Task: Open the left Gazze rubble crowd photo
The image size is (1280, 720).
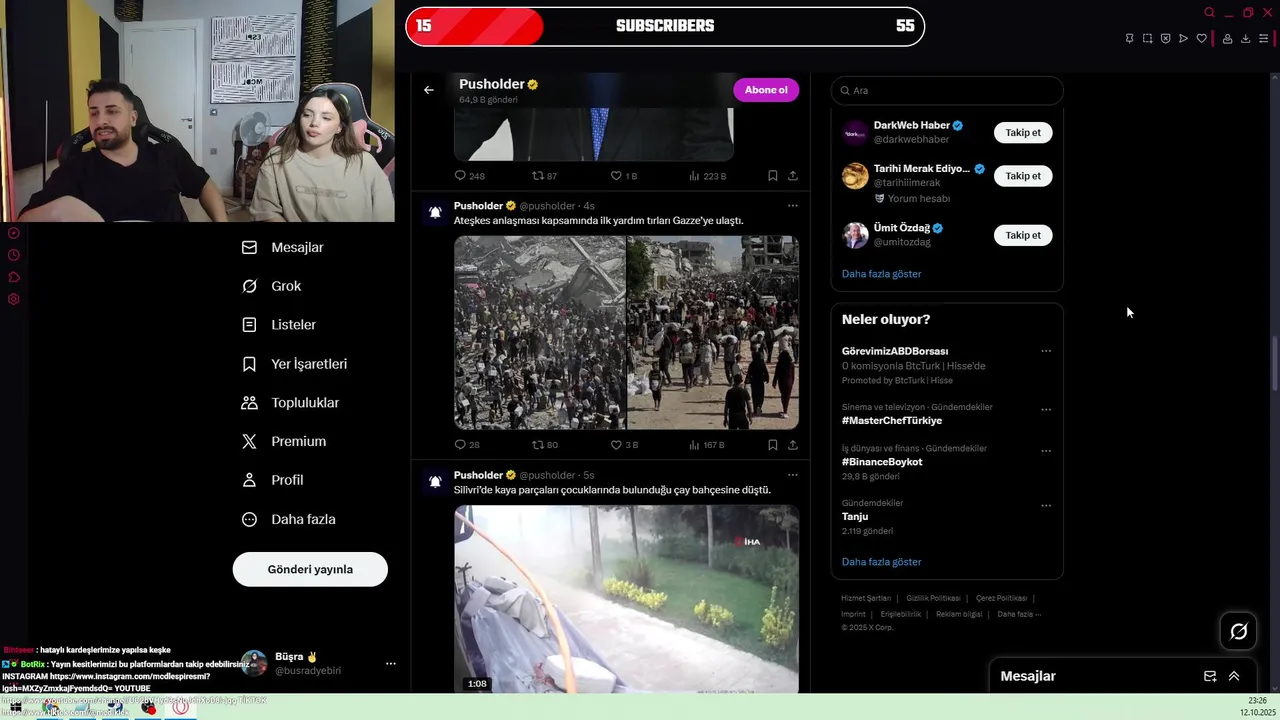Action: click(540, 333)
